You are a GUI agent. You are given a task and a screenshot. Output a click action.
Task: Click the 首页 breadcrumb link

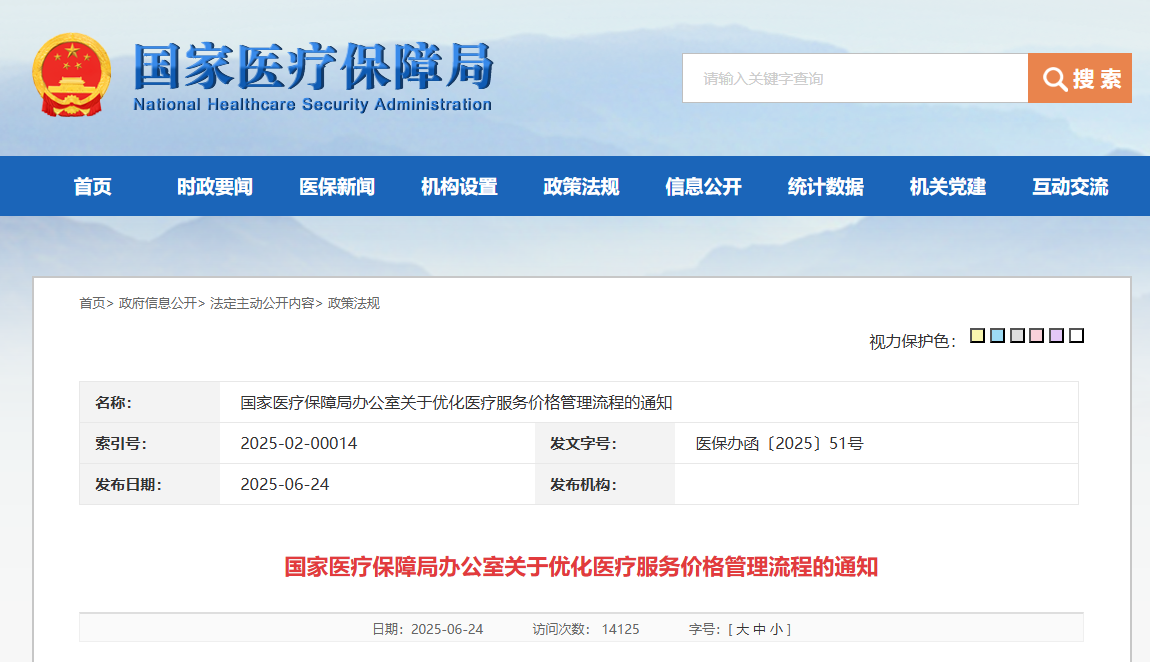click(x=92, y=304)
